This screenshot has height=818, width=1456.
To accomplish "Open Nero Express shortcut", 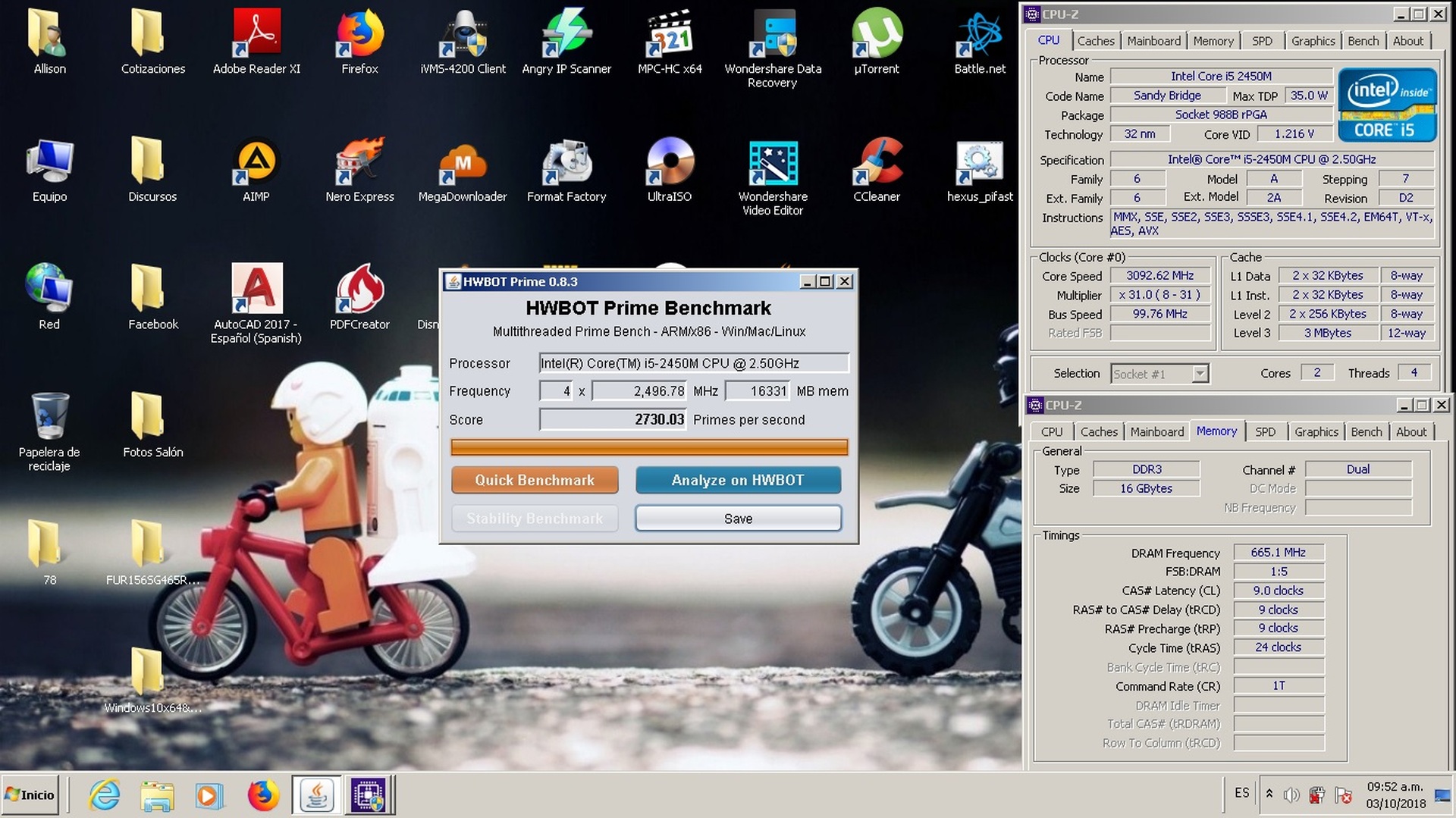I will coord(359,170).
